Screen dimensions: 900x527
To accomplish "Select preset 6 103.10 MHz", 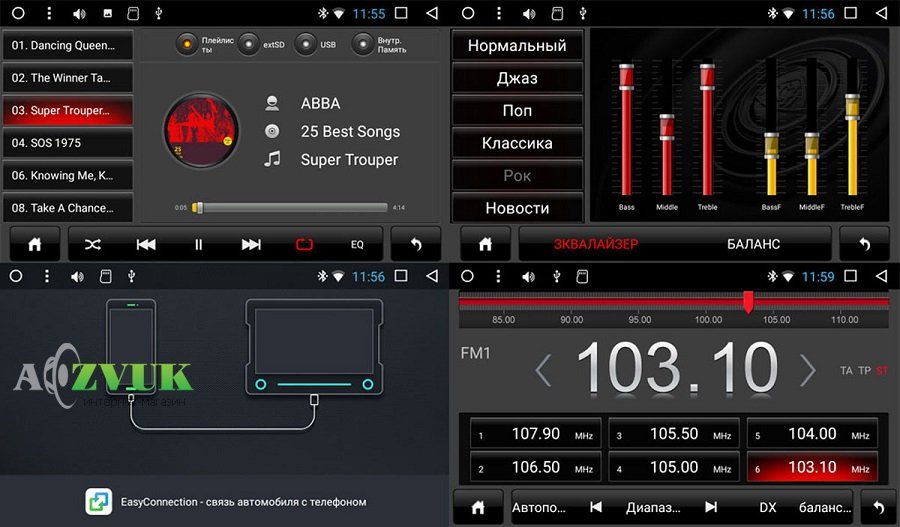I will (x=812, y=467).
